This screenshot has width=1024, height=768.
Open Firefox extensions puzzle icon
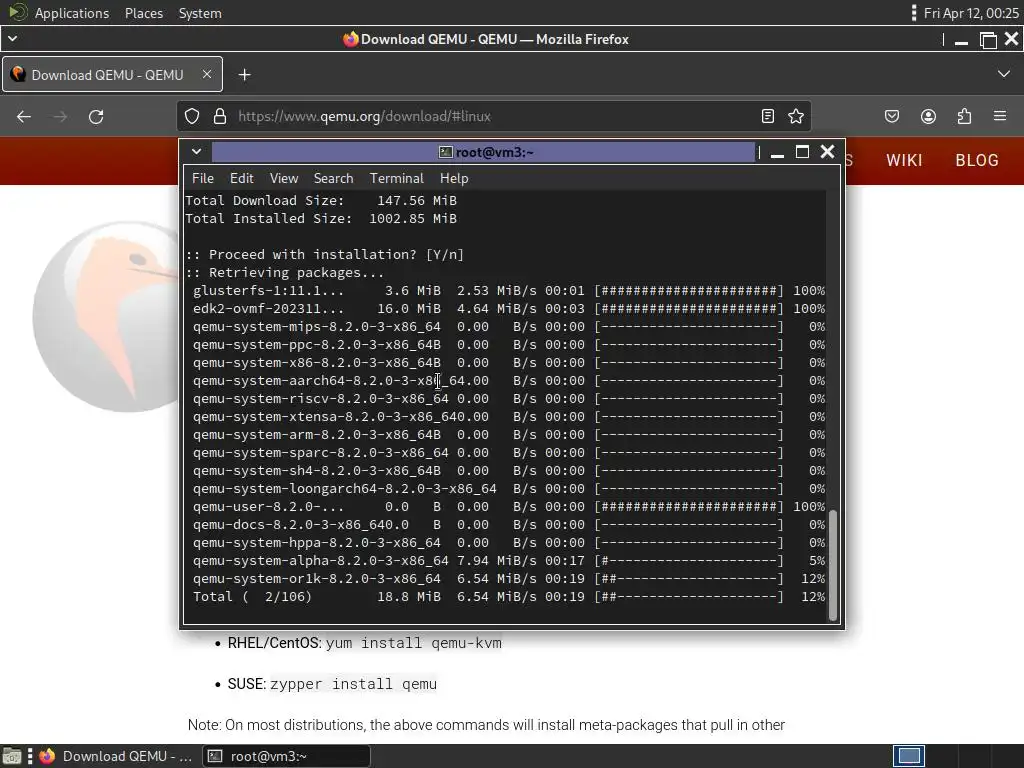coord(964,116)
